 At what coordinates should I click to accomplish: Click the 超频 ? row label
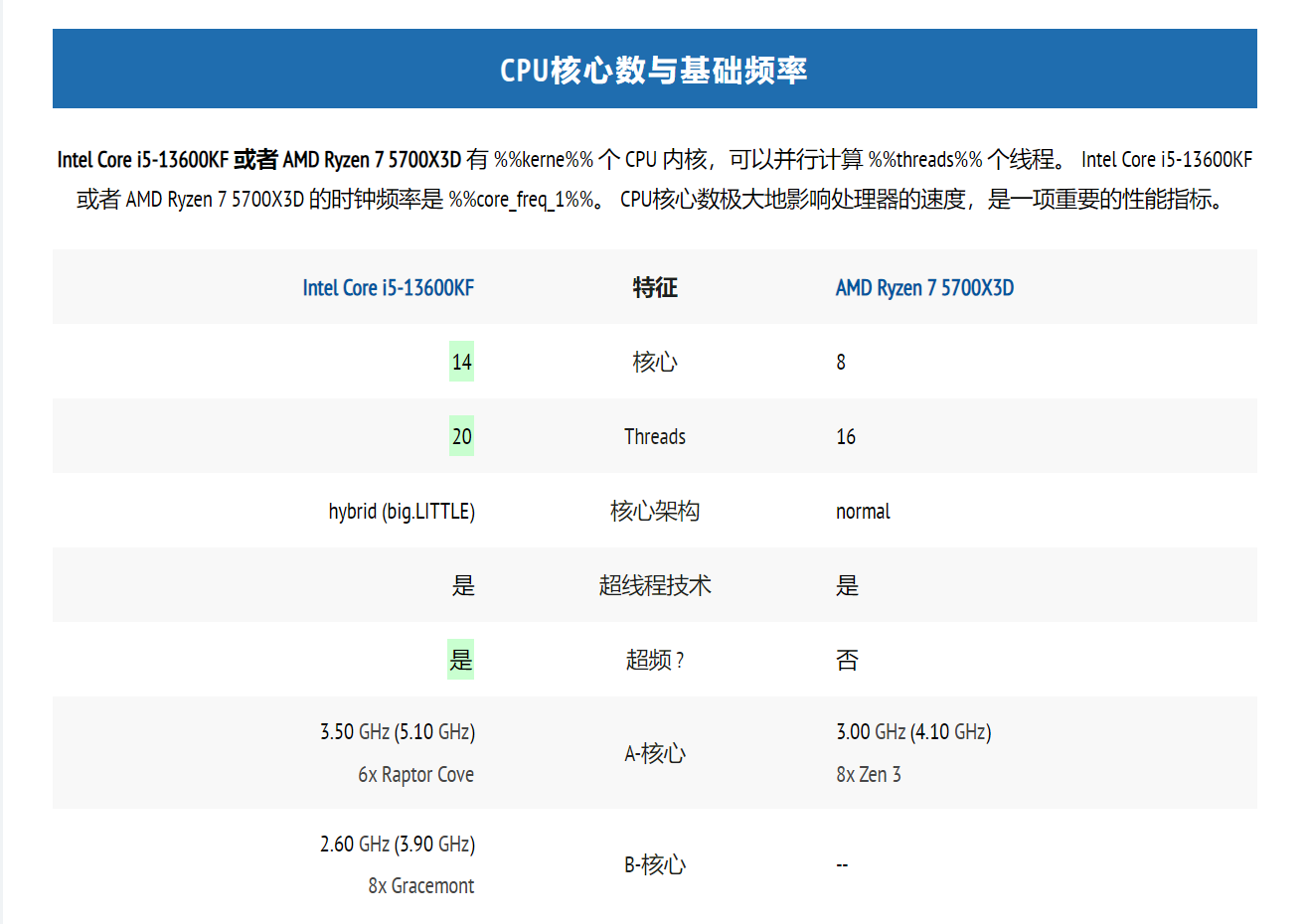[655, 660]
